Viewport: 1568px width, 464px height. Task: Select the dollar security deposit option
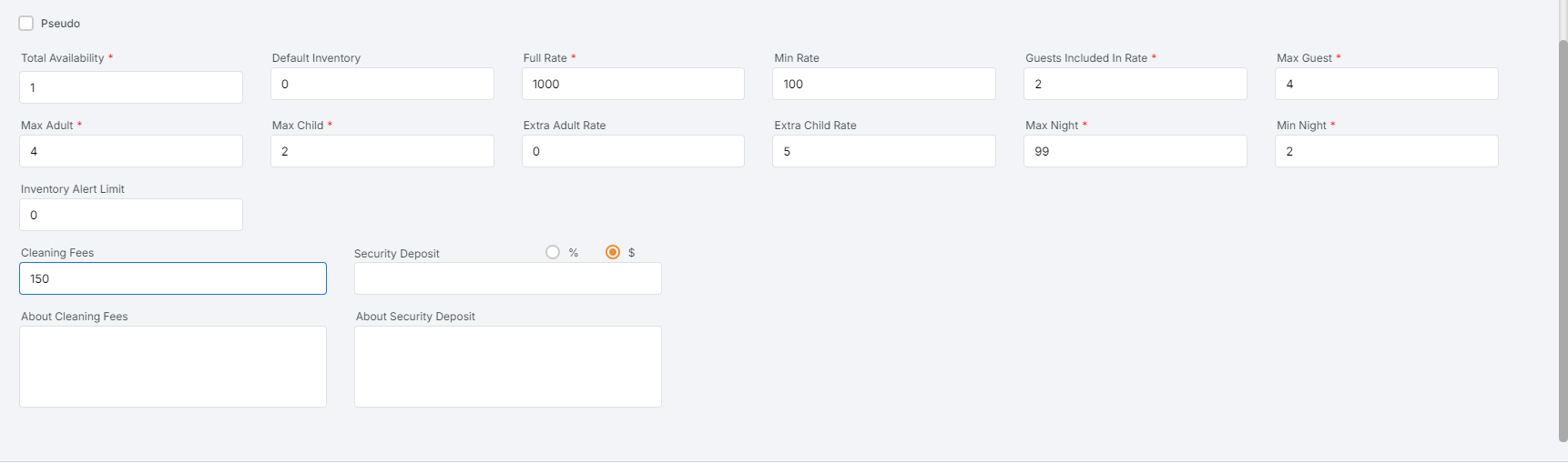tap(613, 252)
